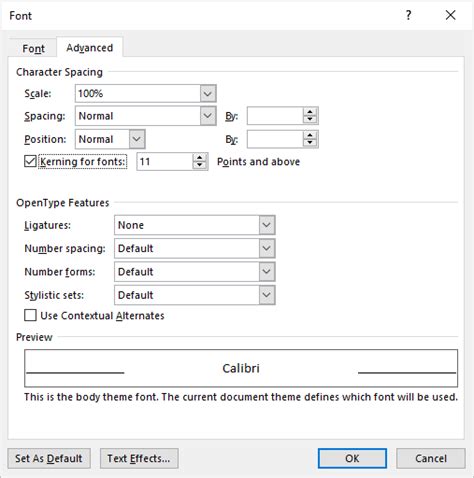Click the Help question mark icon
The height and width of the screenshot is (478, 474).
click(408, 15)
